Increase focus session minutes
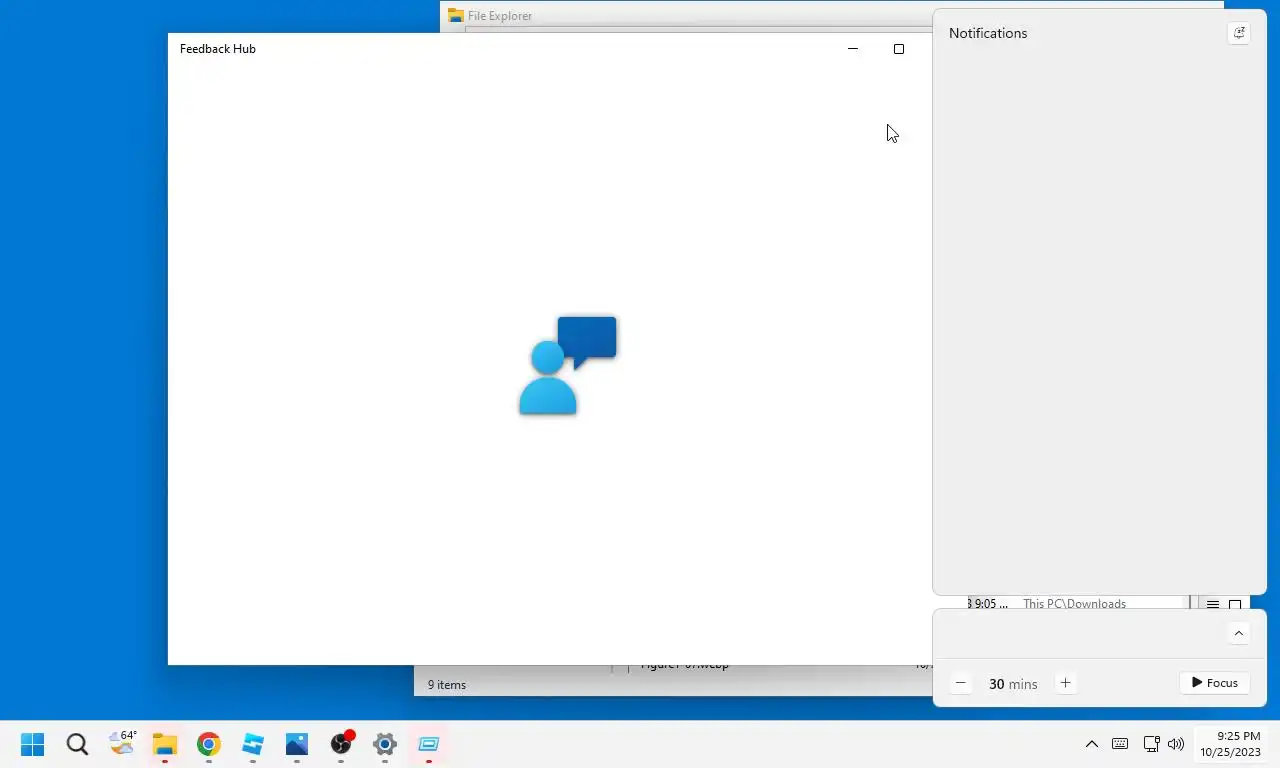Viewport: 1280px width, 768px height. click(1065, 683)
